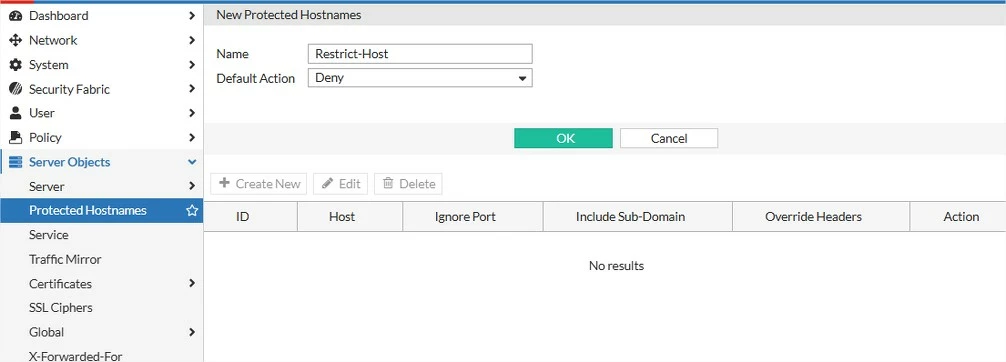Screen dimensions: 1006x362
Task: Expand the User menu chevron
Action: coord(192,113)
